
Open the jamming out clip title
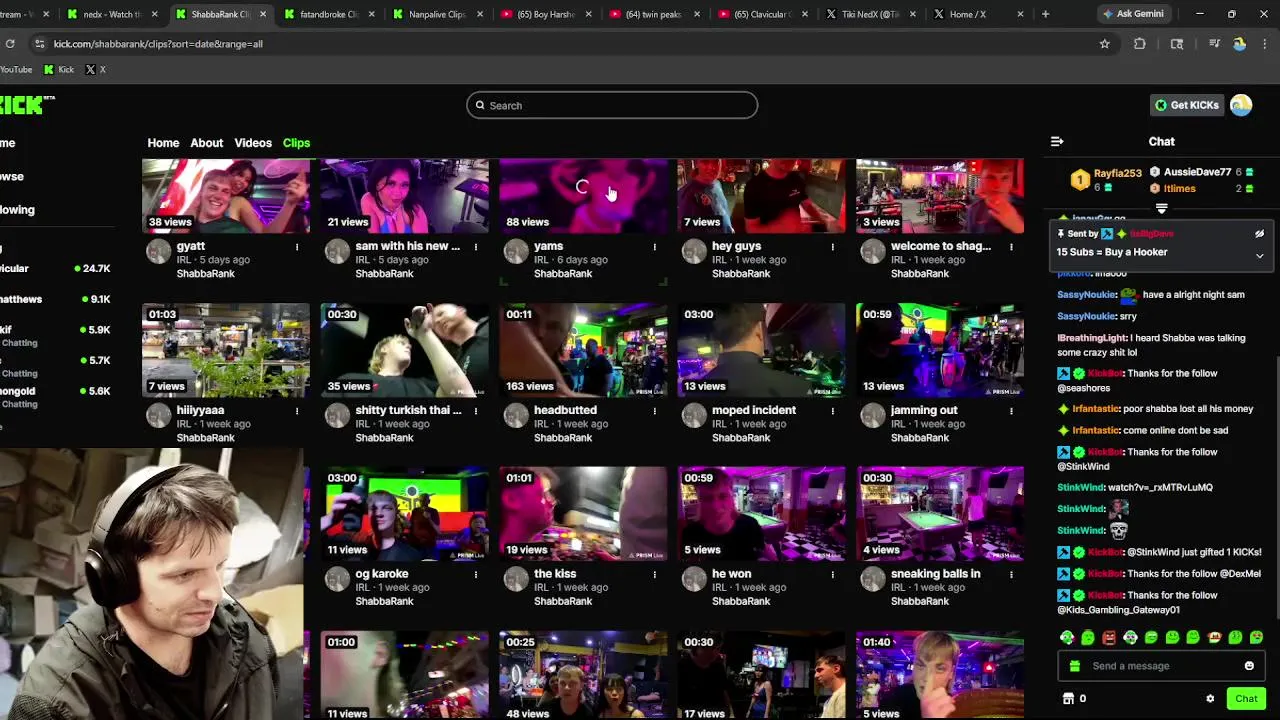924,410
